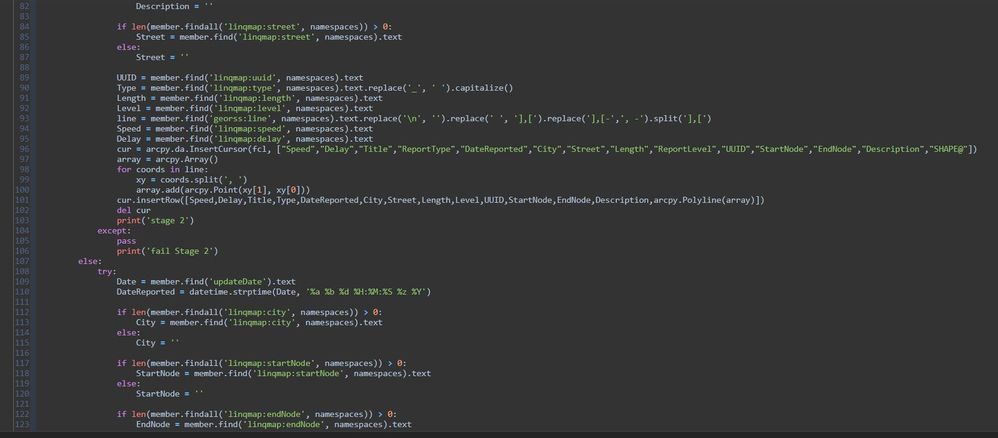Click 'xy = coords.split' assignment
This screenshot has width=998, height=438.
(x=175, y=180)
